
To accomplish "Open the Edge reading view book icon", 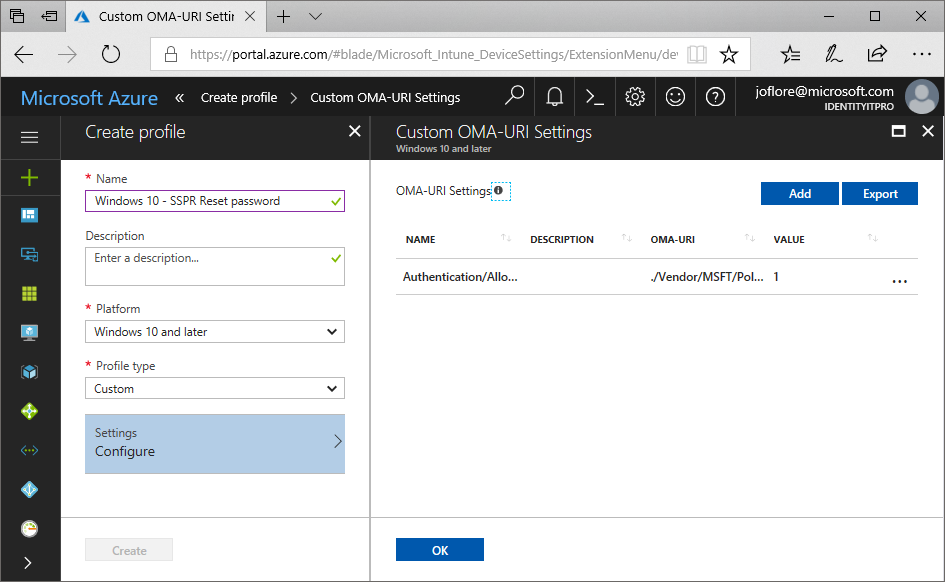I will pos(697,54).
